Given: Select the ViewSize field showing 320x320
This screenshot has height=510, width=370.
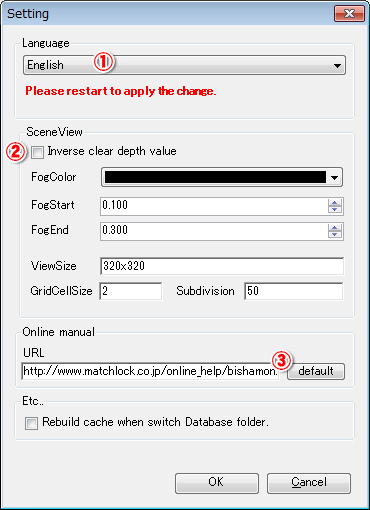Looking at the screenshot, I should 222,266.
